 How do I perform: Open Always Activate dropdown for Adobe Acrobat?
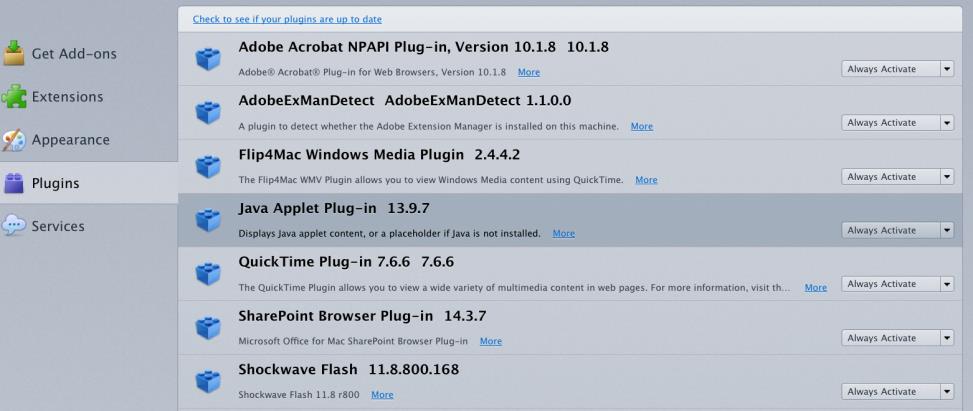pos(897,69)
